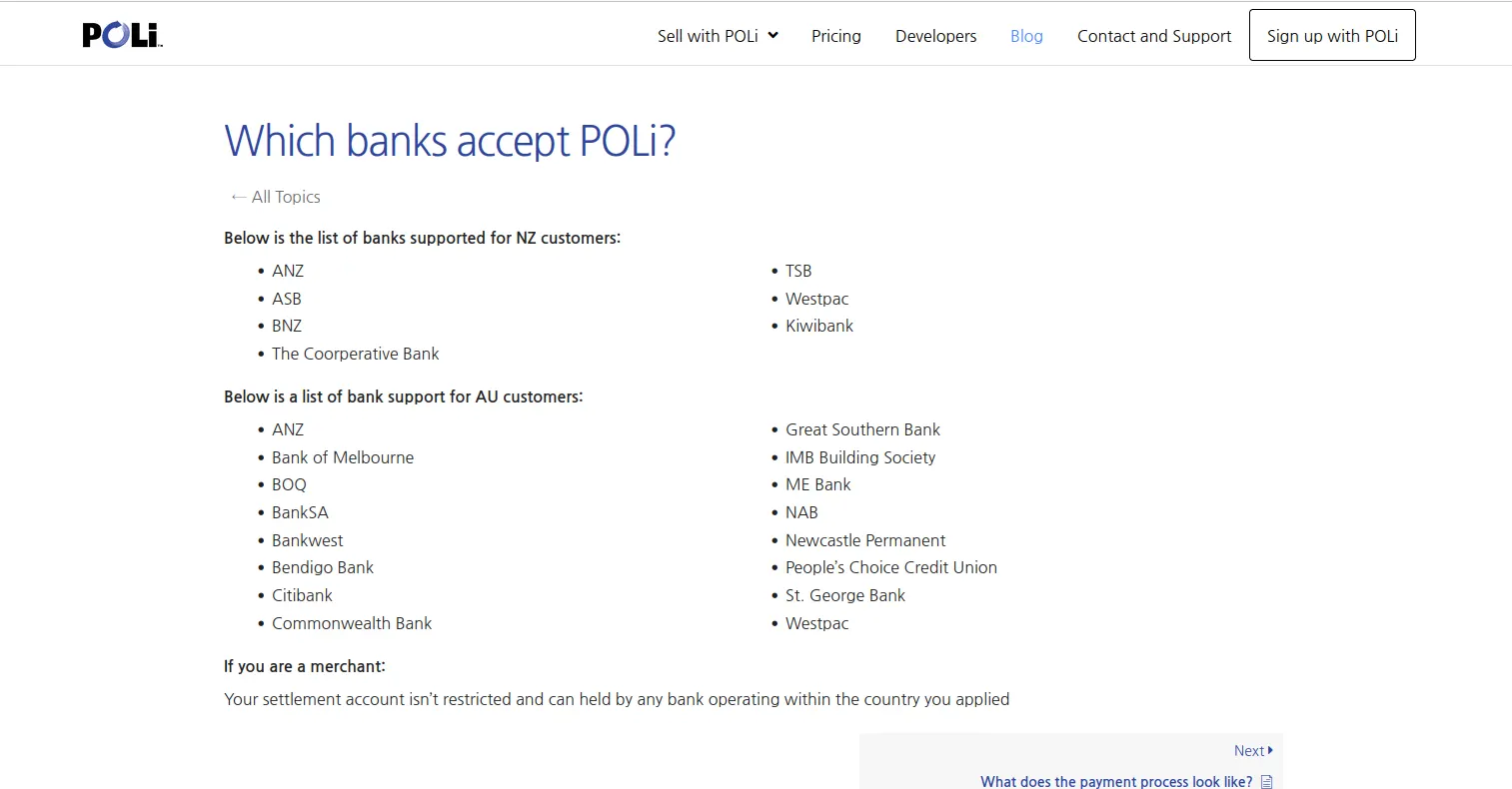Go to the Developers section

936,36
